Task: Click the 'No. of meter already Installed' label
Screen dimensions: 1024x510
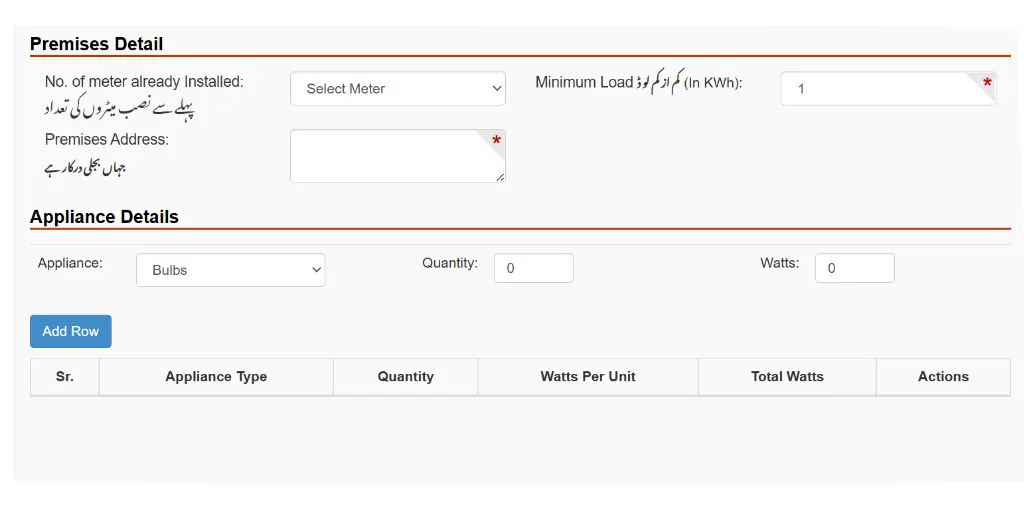Action: (144, 82)
